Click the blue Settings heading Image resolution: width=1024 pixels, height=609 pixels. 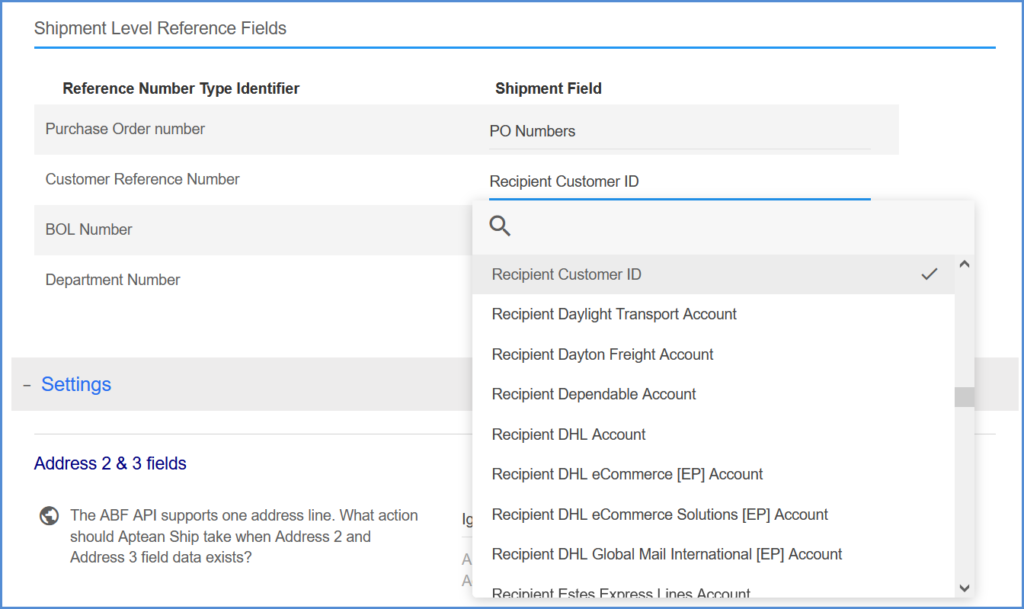point(76,384)
